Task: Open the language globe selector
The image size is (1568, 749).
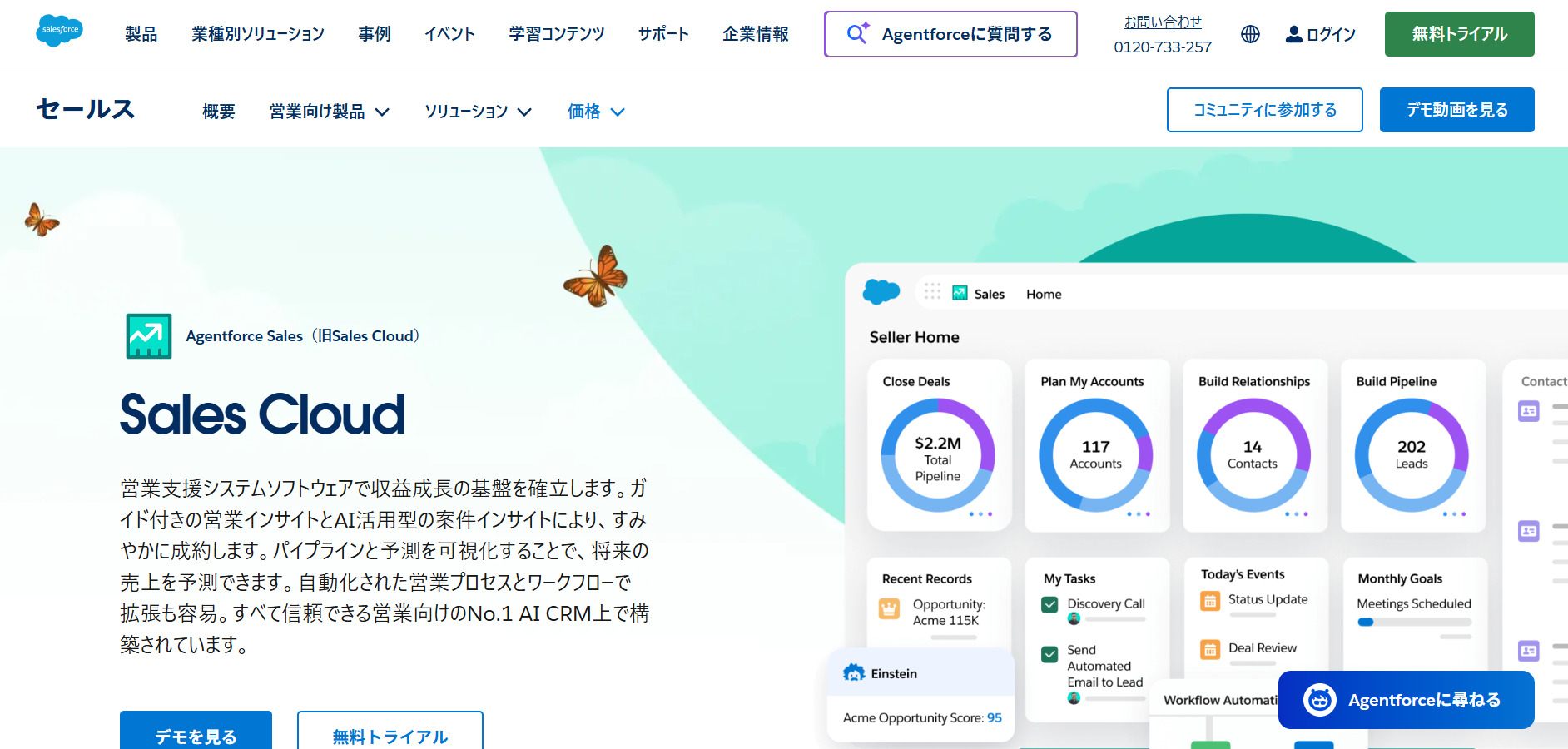Action: [1250, 34]
